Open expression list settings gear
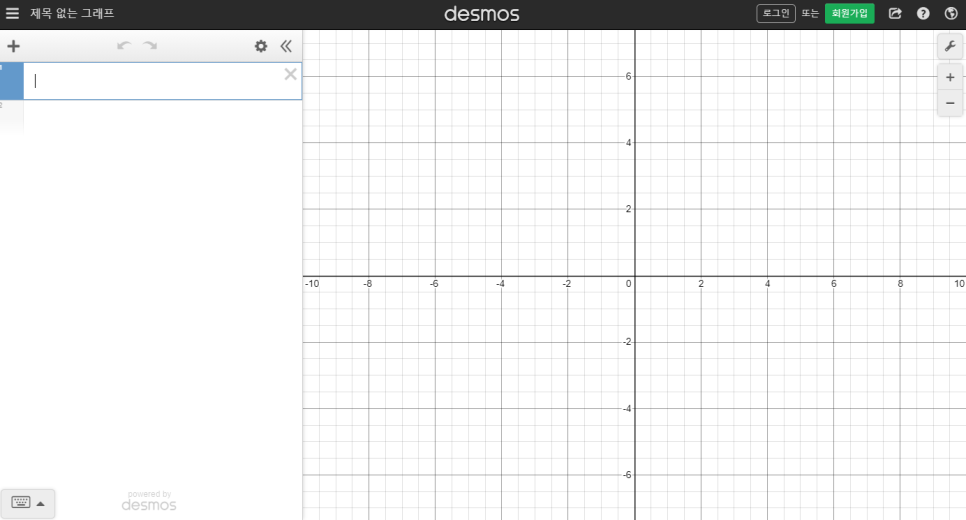This screenshot has width=966, height=520. (x=261, y=46)
